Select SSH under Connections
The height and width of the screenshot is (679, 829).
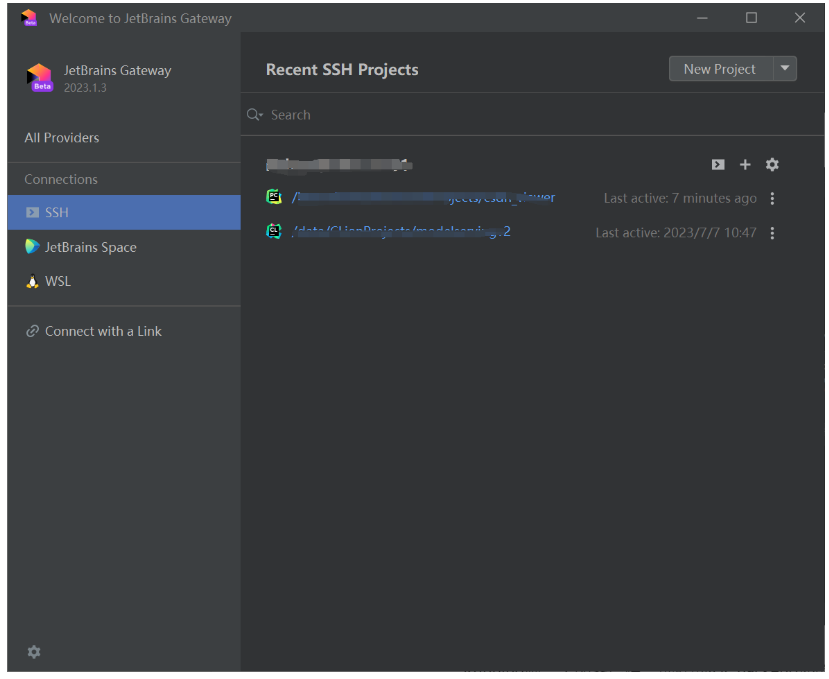pyautogui.click(x=56, y=213)
